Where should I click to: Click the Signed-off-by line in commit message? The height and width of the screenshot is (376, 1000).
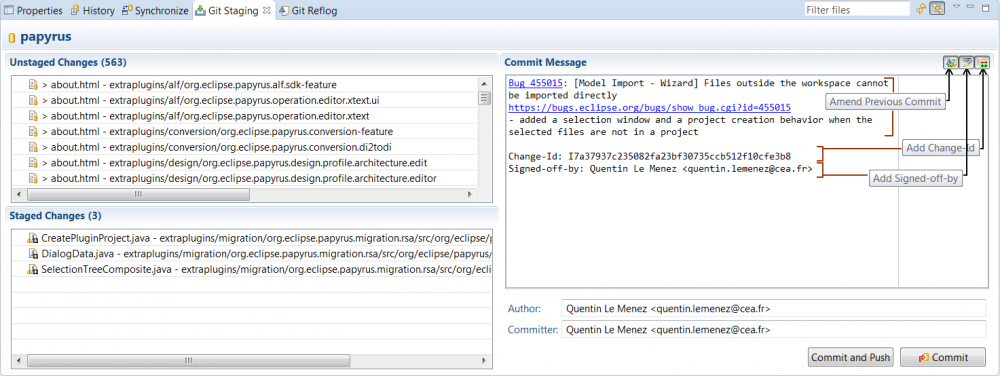(x=660, y=169)
